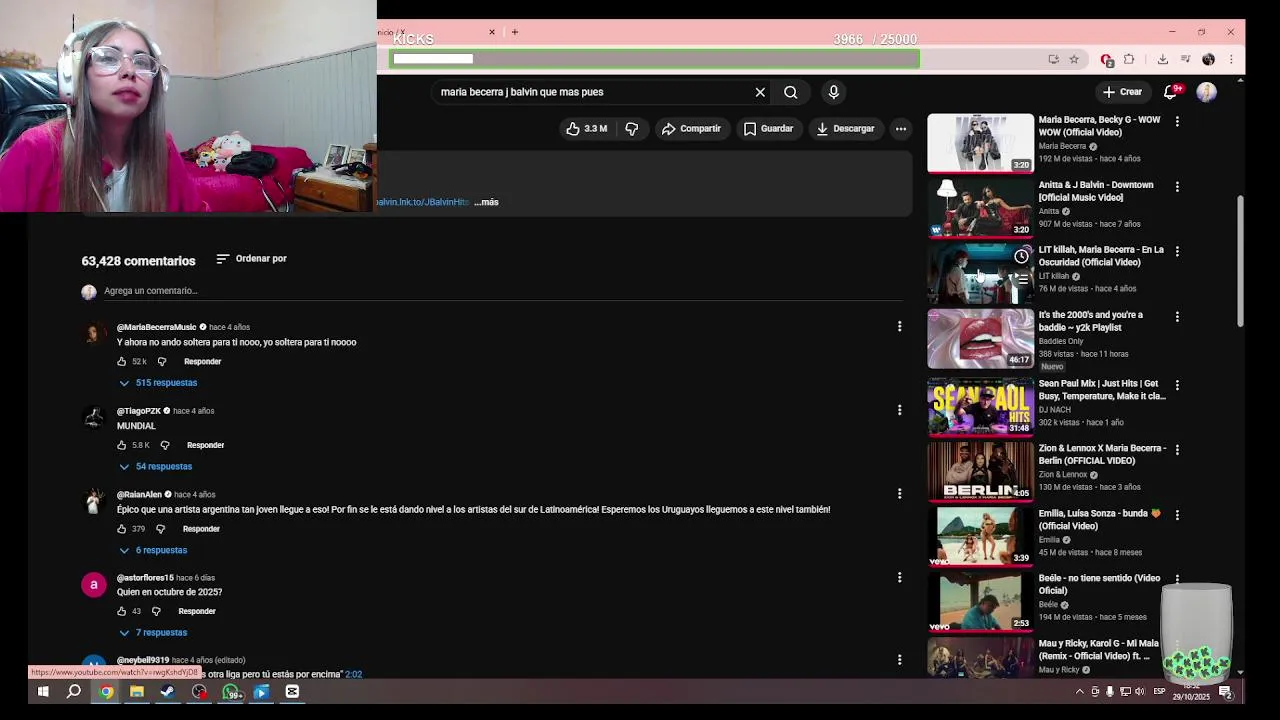Open Emilia, Luísa Sonza bunda video title
This screenshot has height=720, width=1280.
[1100, 520]
